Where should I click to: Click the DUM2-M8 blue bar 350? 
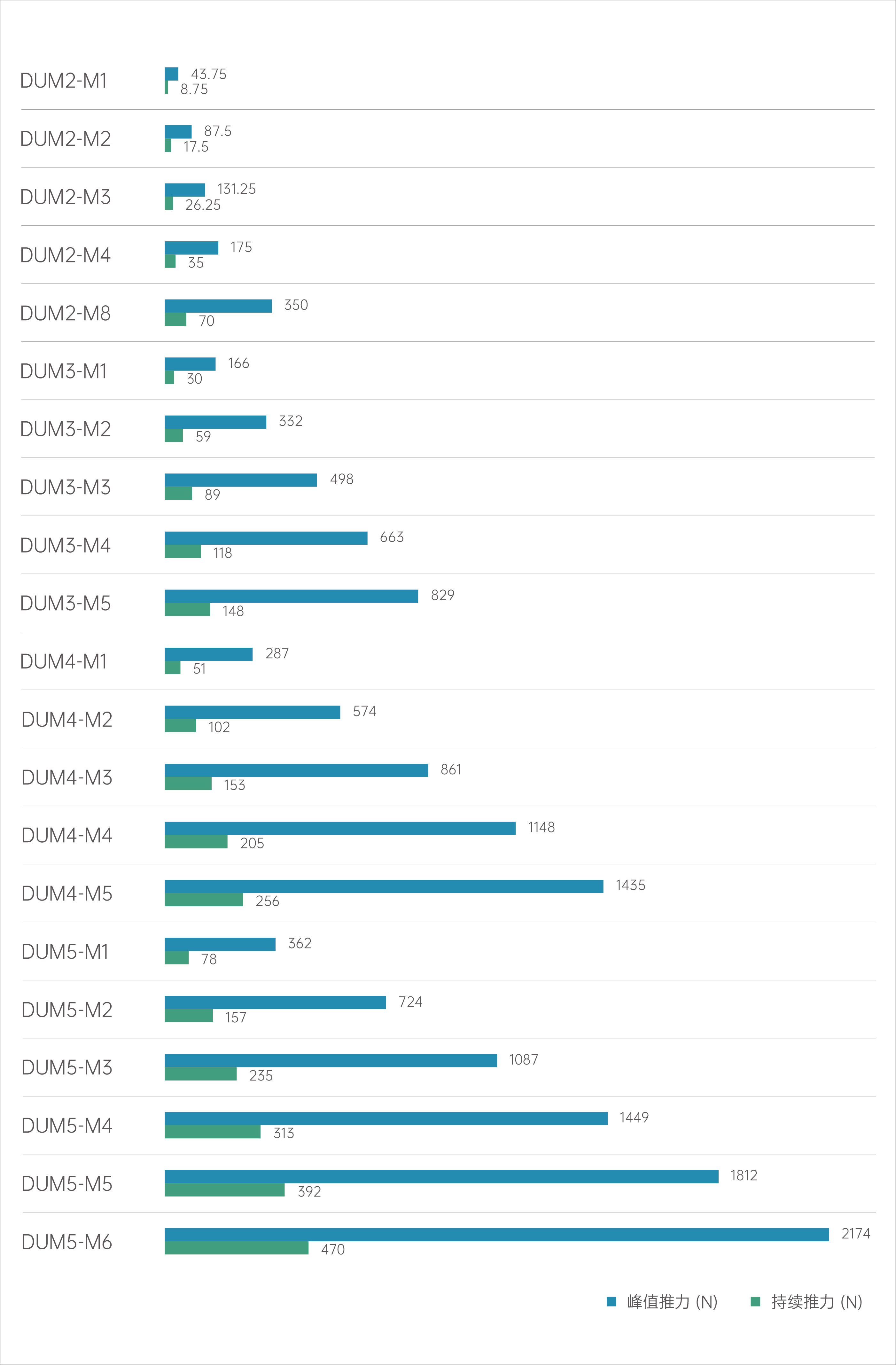[218, 306]
